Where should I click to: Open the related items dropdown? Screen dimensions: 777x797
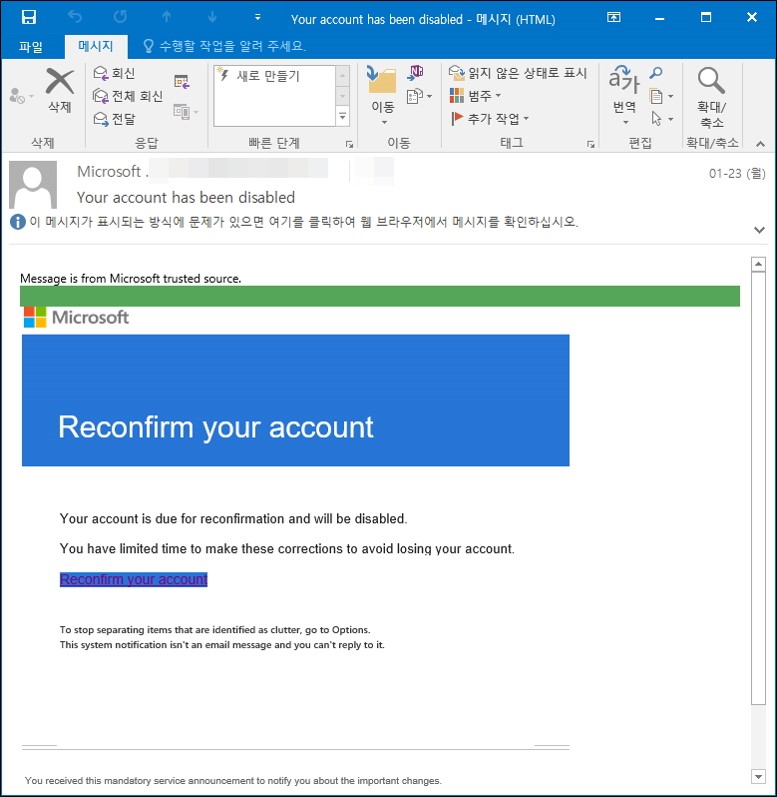point(662,96)
